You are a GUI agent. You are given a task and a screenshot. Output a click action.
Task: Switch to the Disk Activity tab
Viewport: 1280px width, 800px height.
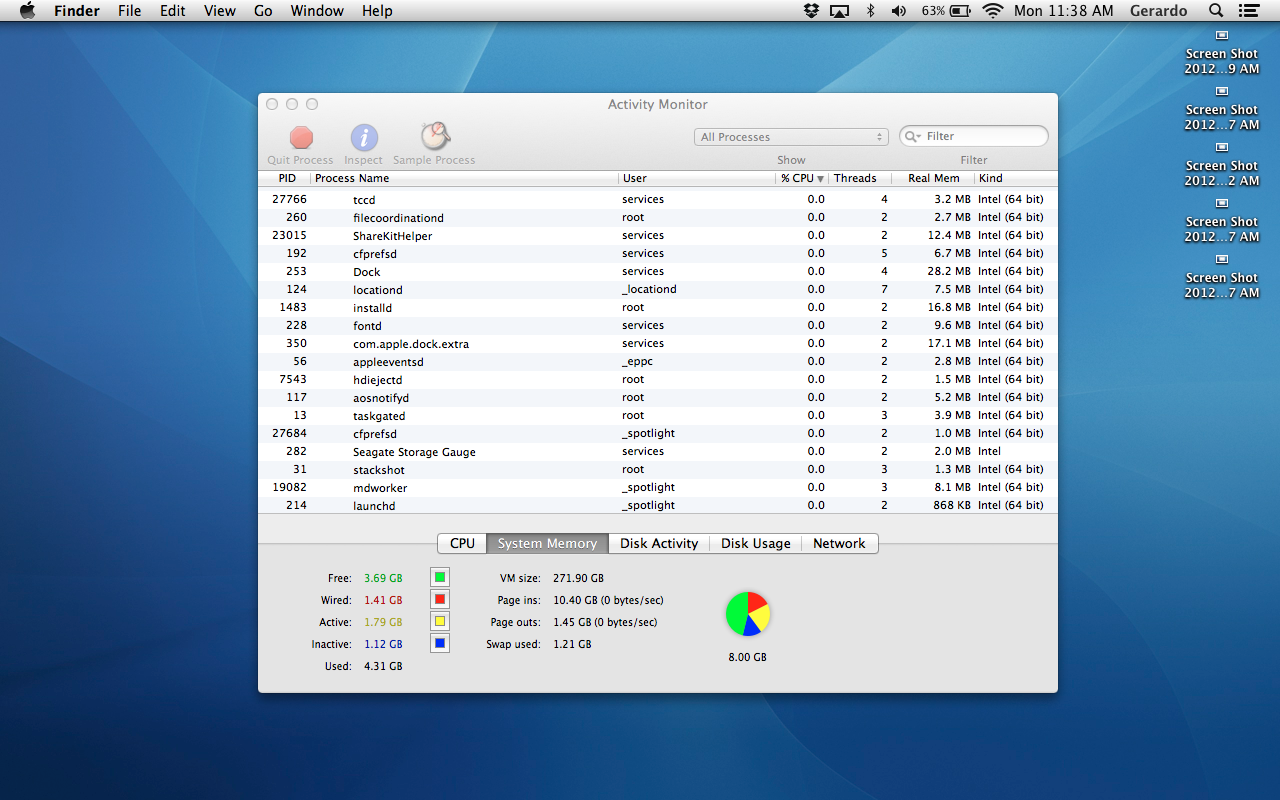[x=658, y=543]
